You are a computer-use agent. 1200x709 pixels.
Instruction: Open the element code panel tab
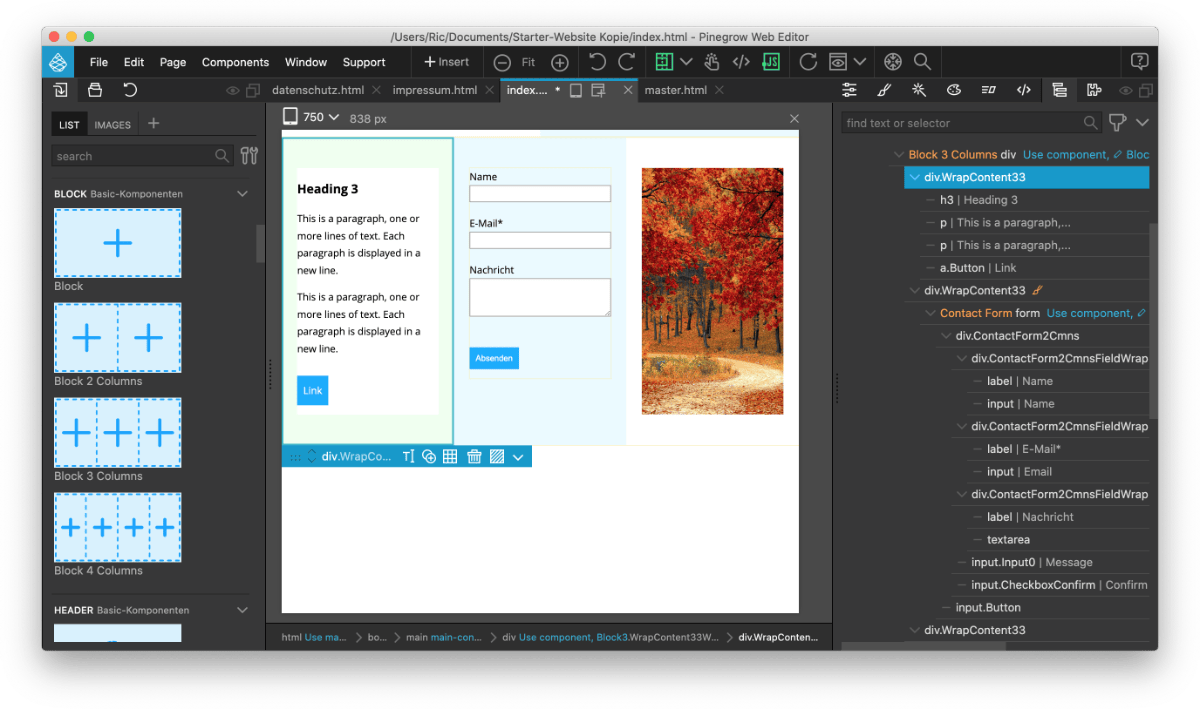point(1023,90)
